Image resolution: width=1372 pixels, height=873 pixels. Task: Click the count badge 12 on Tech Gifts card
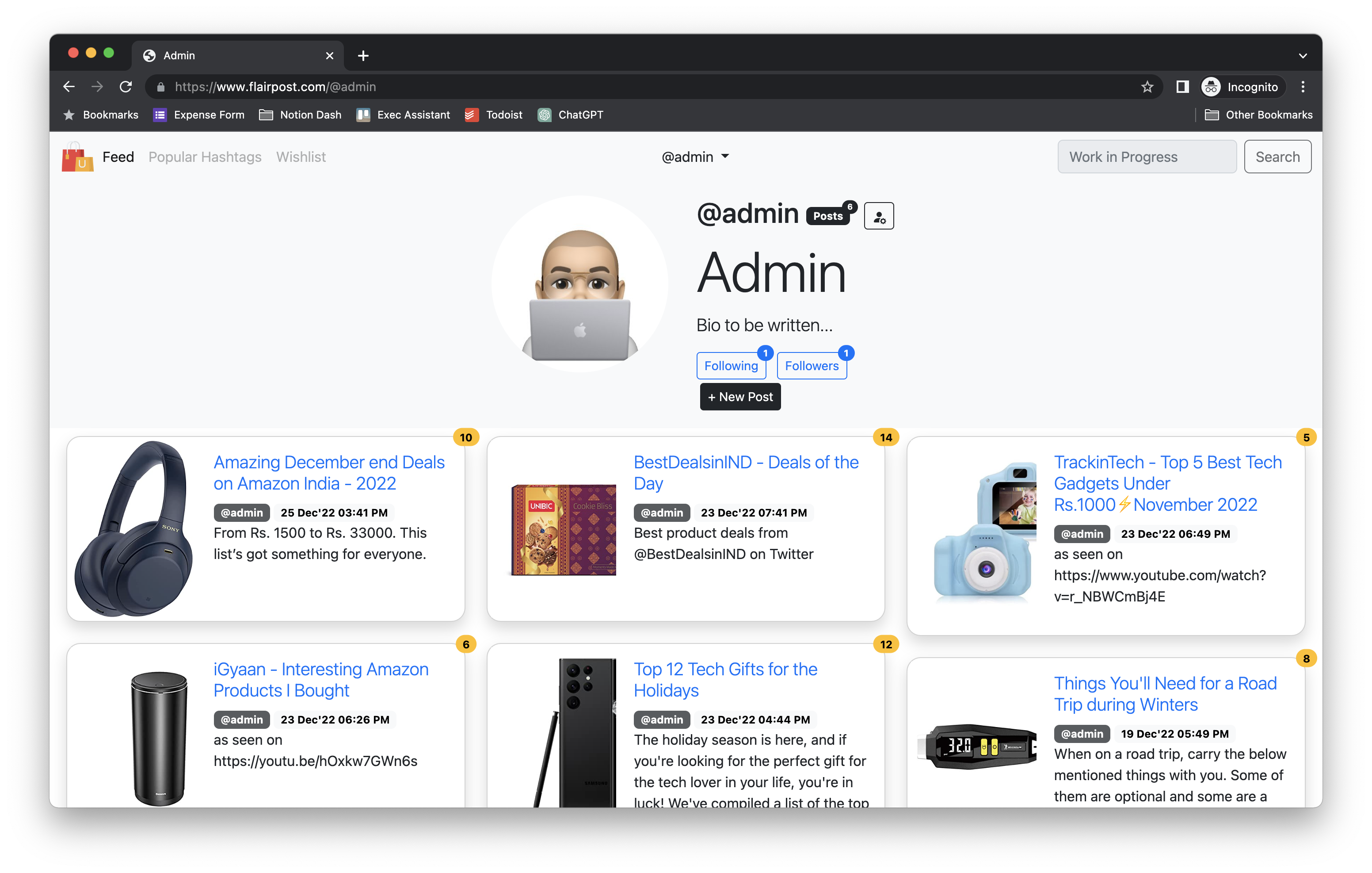(x=885, y=644)
